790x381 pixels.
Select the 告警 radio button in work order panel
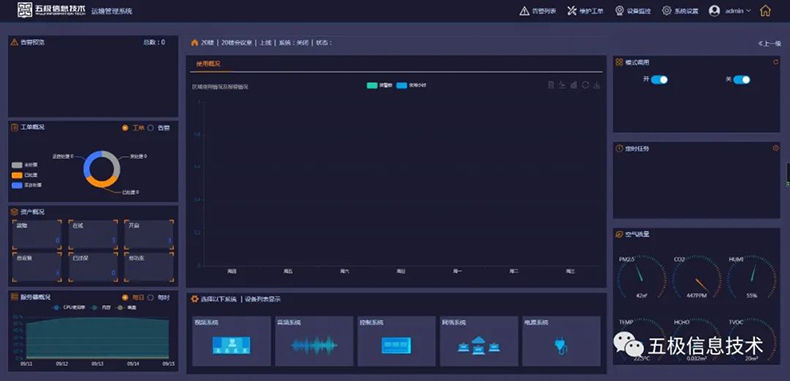[x=150, y=128]
